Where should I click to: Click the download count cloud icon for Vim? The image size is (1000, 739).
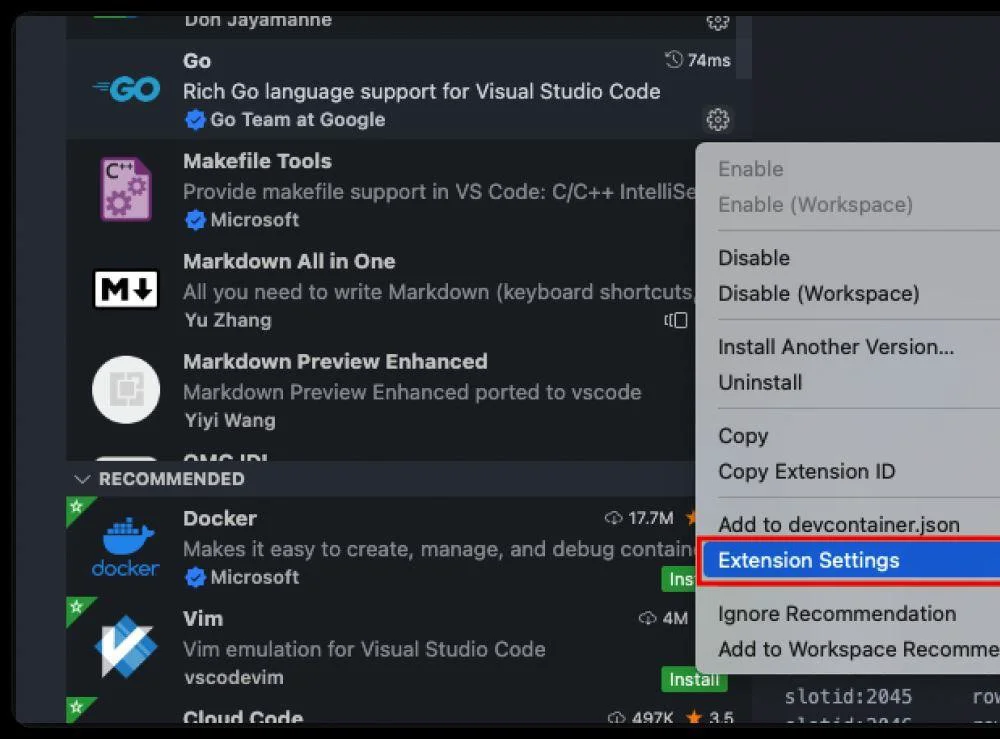point(647,618)
